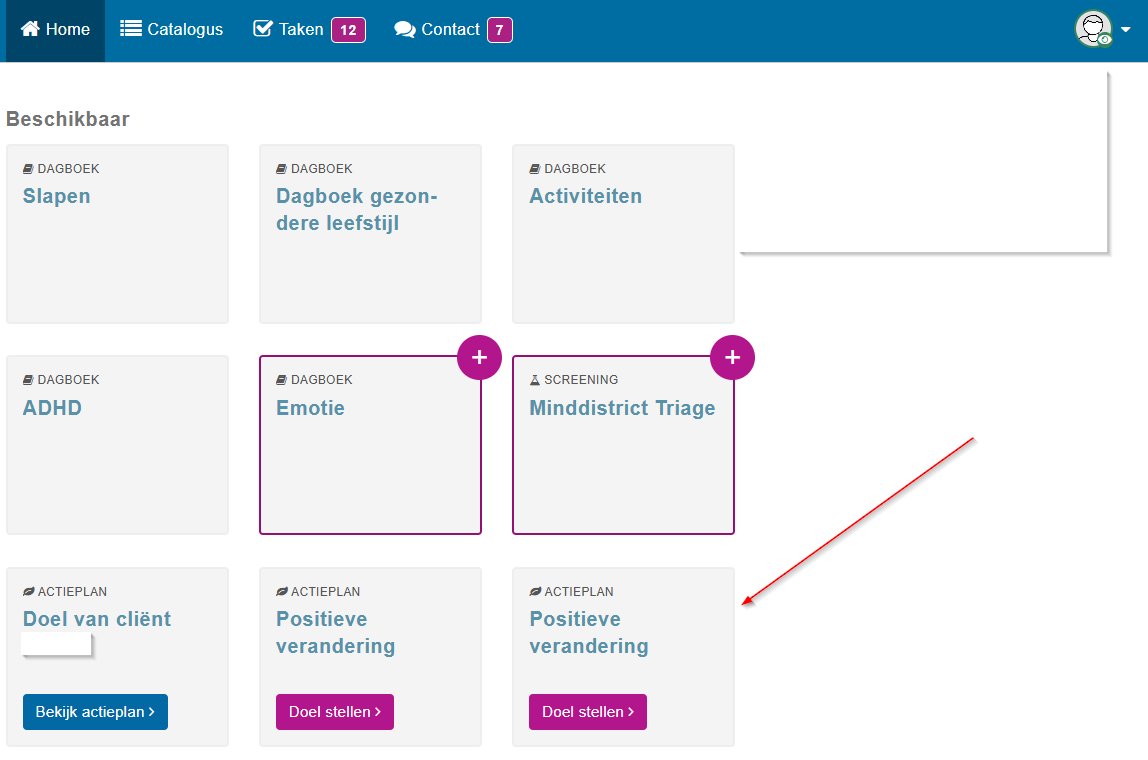Expand the user profile dropdown arrow
This screenshot has width=1148, height=760.
click(1126, 30)
